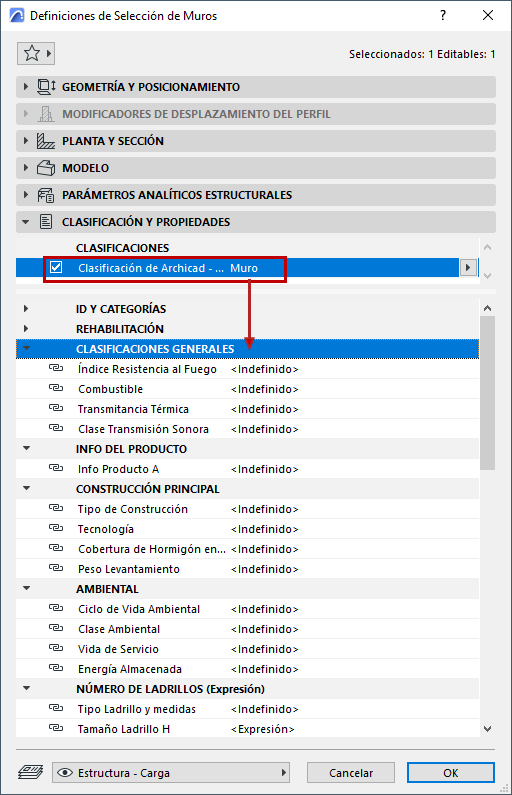This screenshot has width=512, height=795.
Task: Select the Tecnología <Indefinido> value
Action: tap(265, 529)
